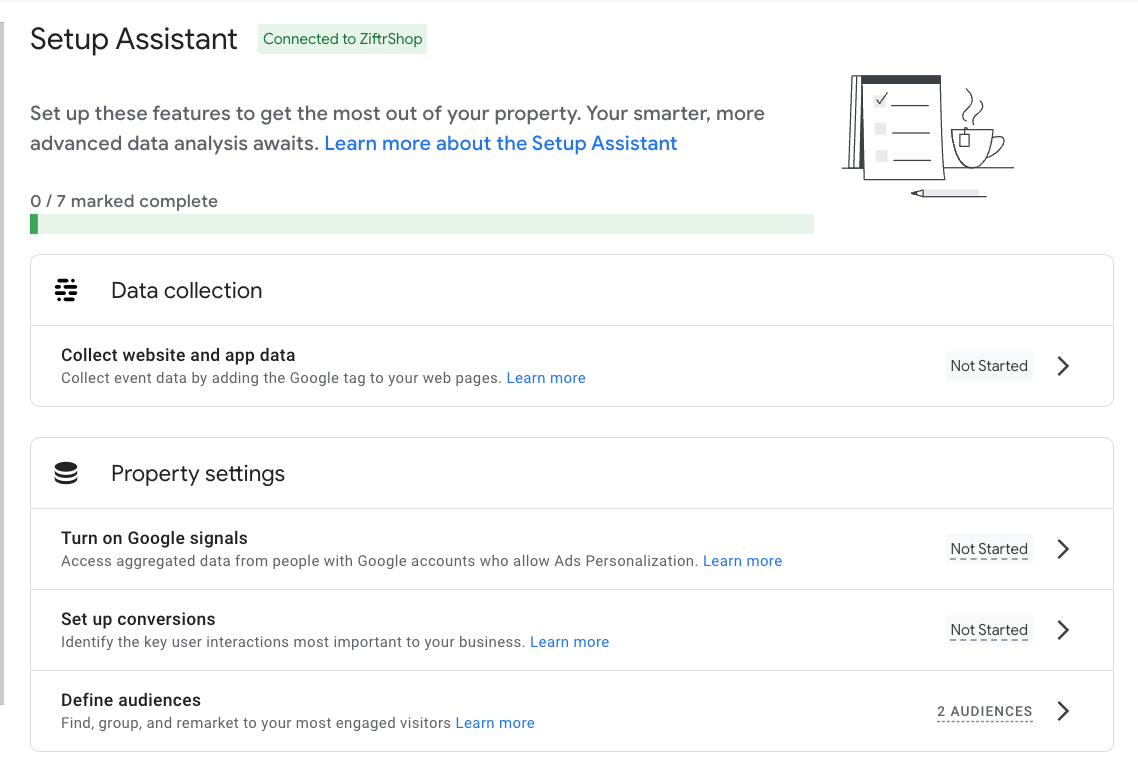Viewport: 1138px width, 774px height.
Task: Click Not Started status for website data
Action: [989, 366]
